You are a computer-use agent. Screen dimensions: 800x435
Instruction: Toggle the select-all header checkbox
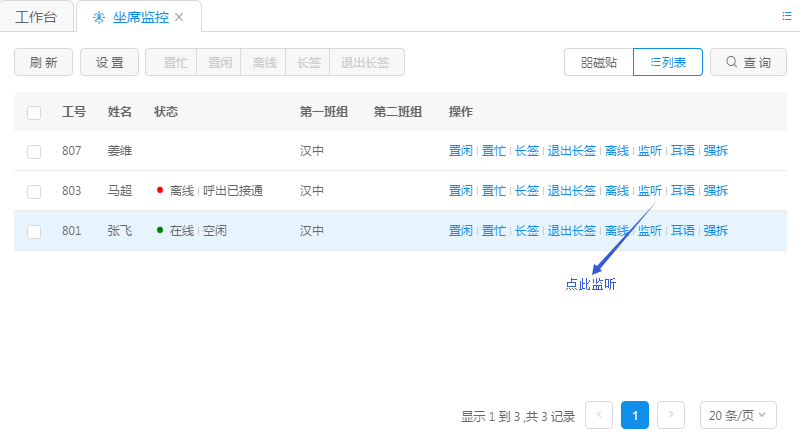34,112
